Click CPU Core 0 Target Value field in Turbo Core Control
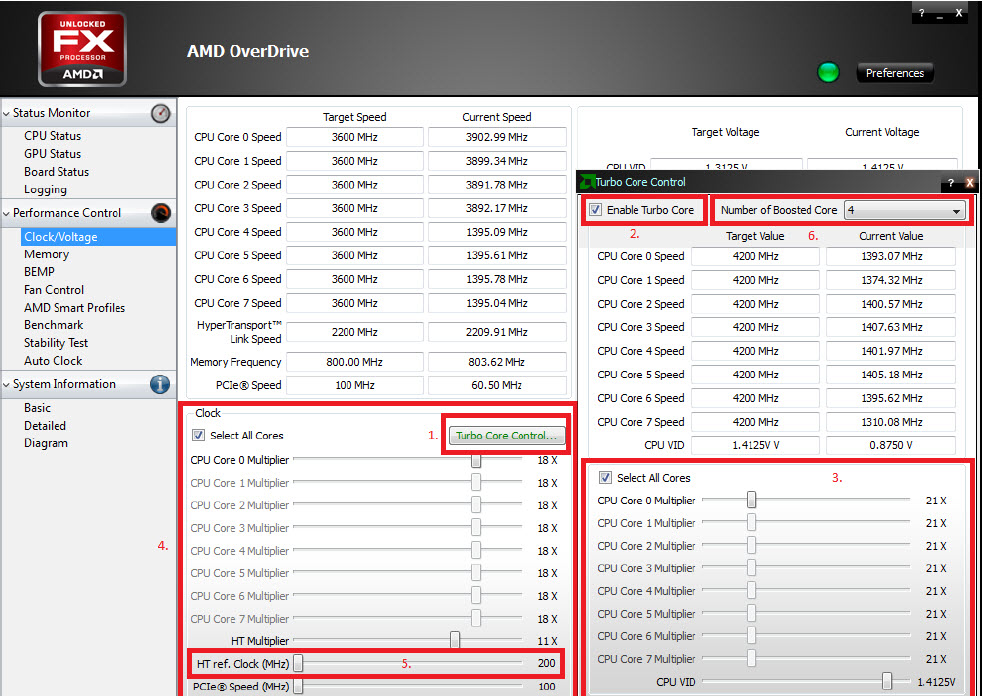This screenshot has width=983, height=696. (755, 256)
